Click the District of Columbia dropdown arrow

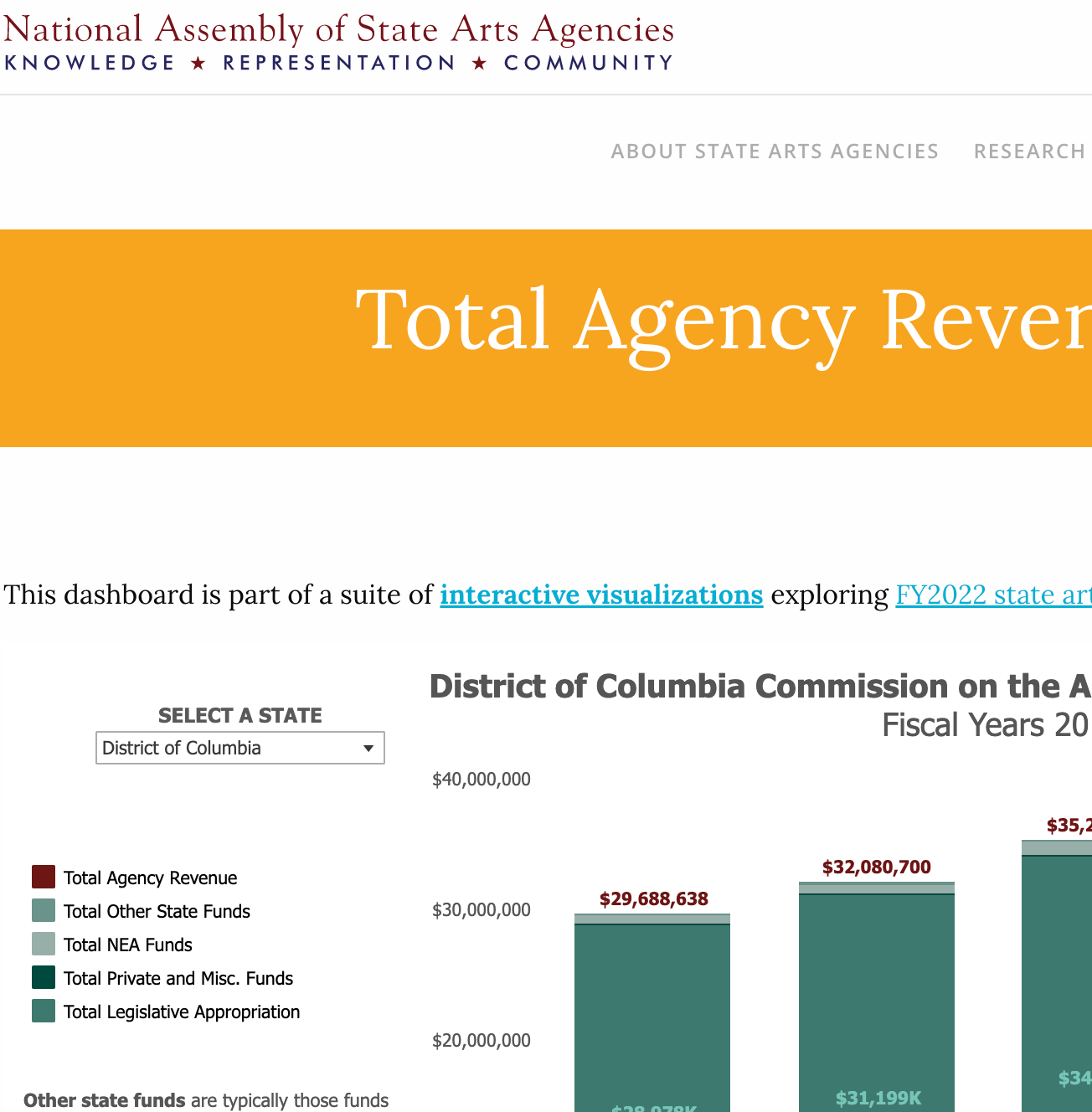pos(368,748)
